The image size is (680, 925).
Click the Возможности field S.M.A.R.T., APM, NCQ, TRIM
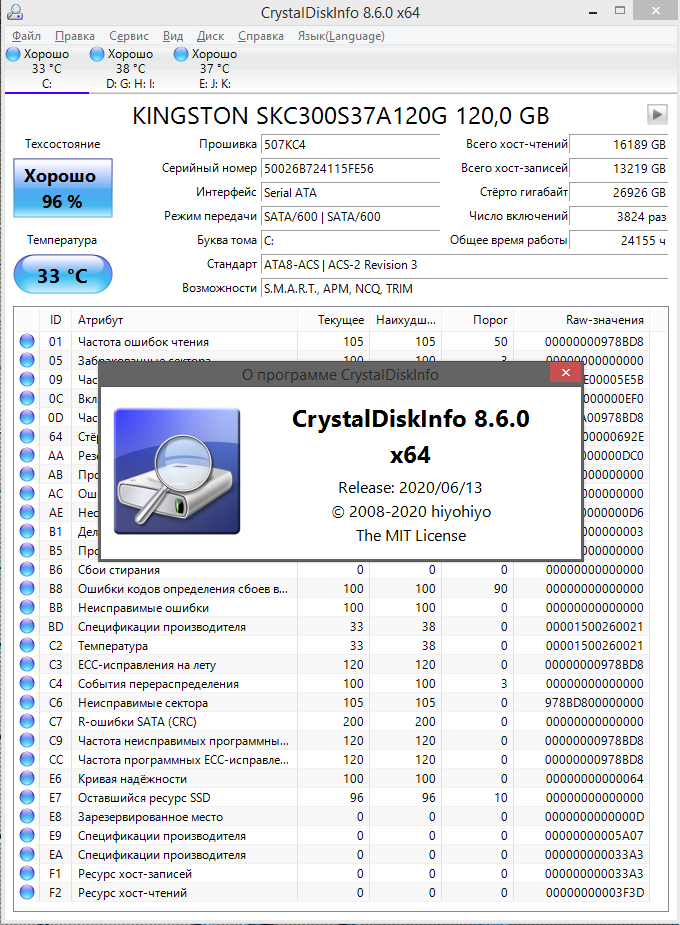point(464,289)
